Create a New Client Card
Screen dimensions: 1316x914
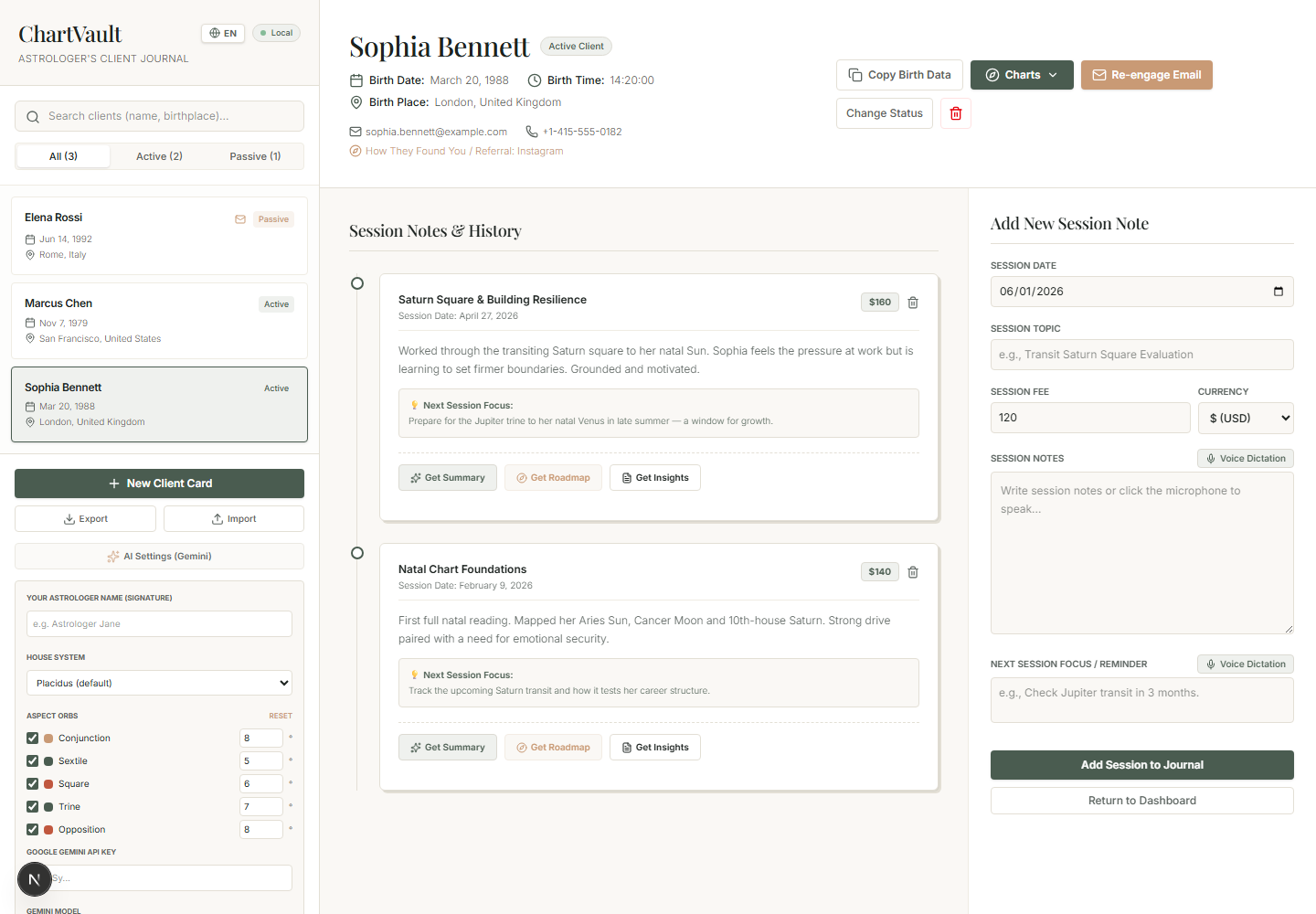pyautogui.click(x=159, y=484)
